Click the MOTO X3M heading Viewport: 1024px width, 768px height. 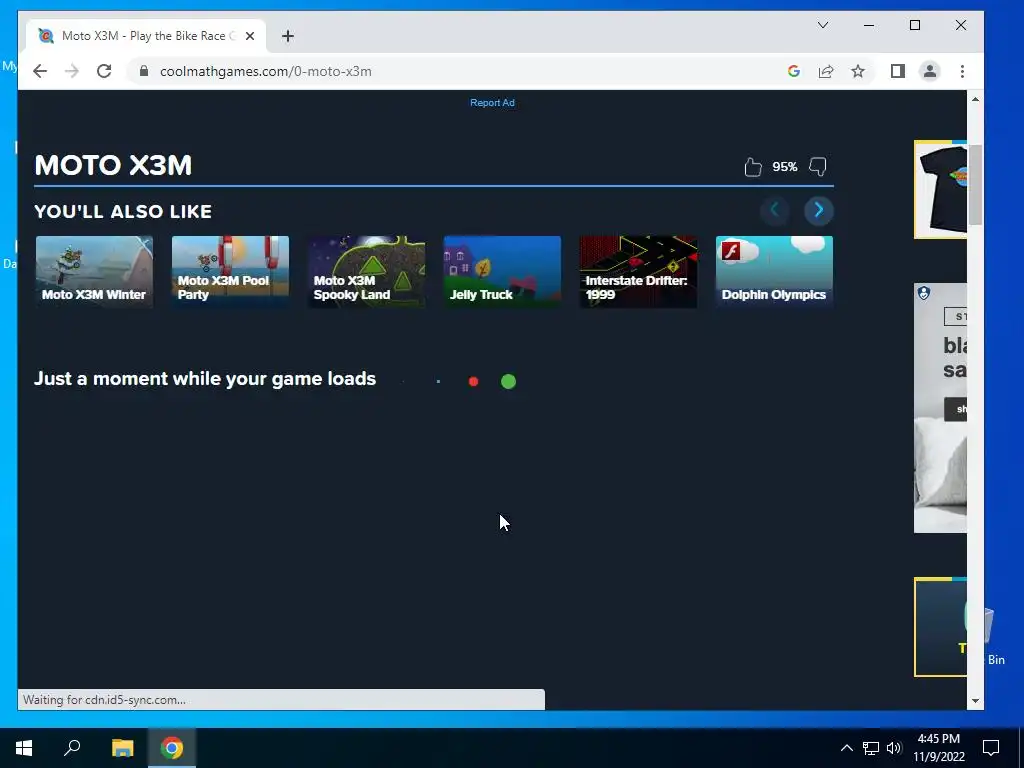click(x=113, y=165)
